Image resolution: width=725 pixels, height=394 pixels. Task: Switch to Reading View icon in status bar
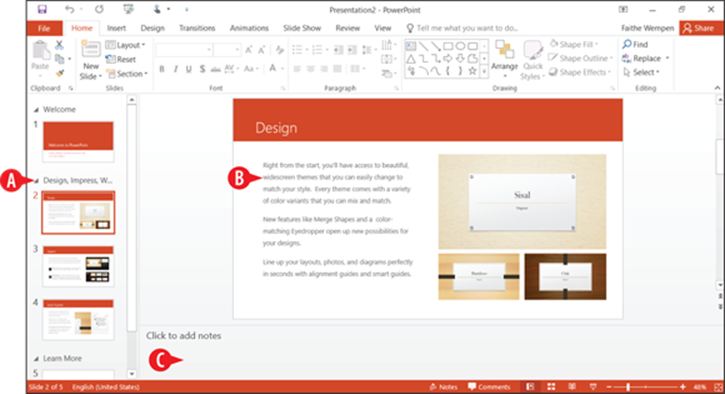[x=572, y=387]
